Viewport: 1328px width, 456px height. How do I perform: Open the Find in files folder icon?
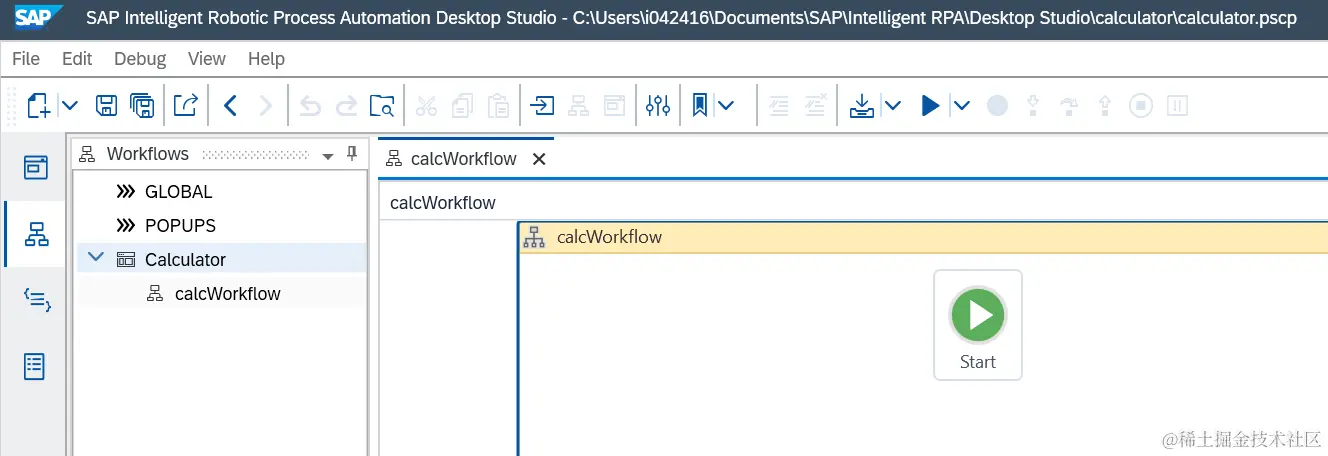click(x=382, y=105)
